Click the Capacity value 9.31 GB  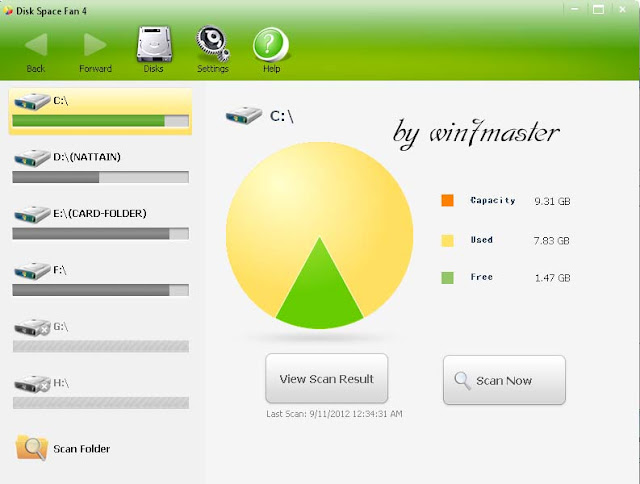pos(552,201)
